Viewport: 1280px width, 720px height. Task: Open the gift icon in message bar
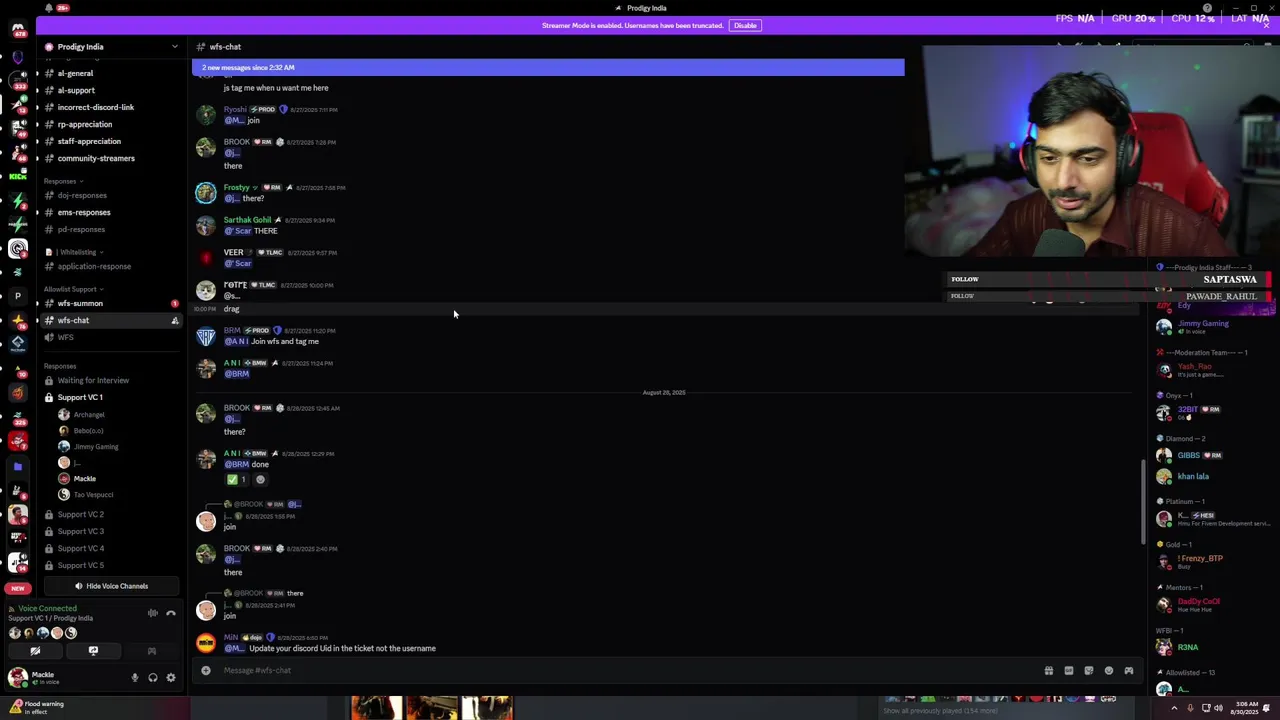pos(1048,671)
